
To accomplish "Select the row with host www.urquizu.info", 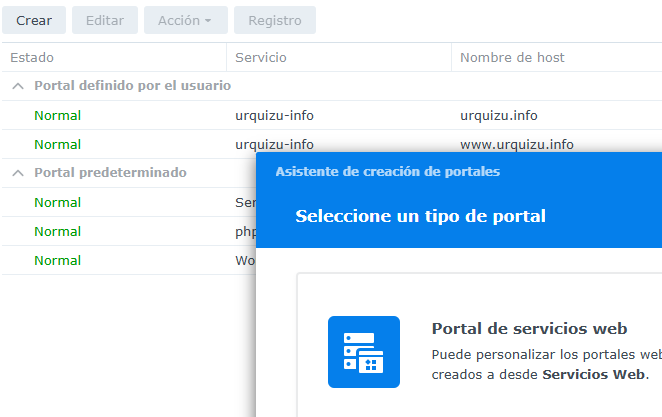I will pyautogui.click(x=516, y=144).
